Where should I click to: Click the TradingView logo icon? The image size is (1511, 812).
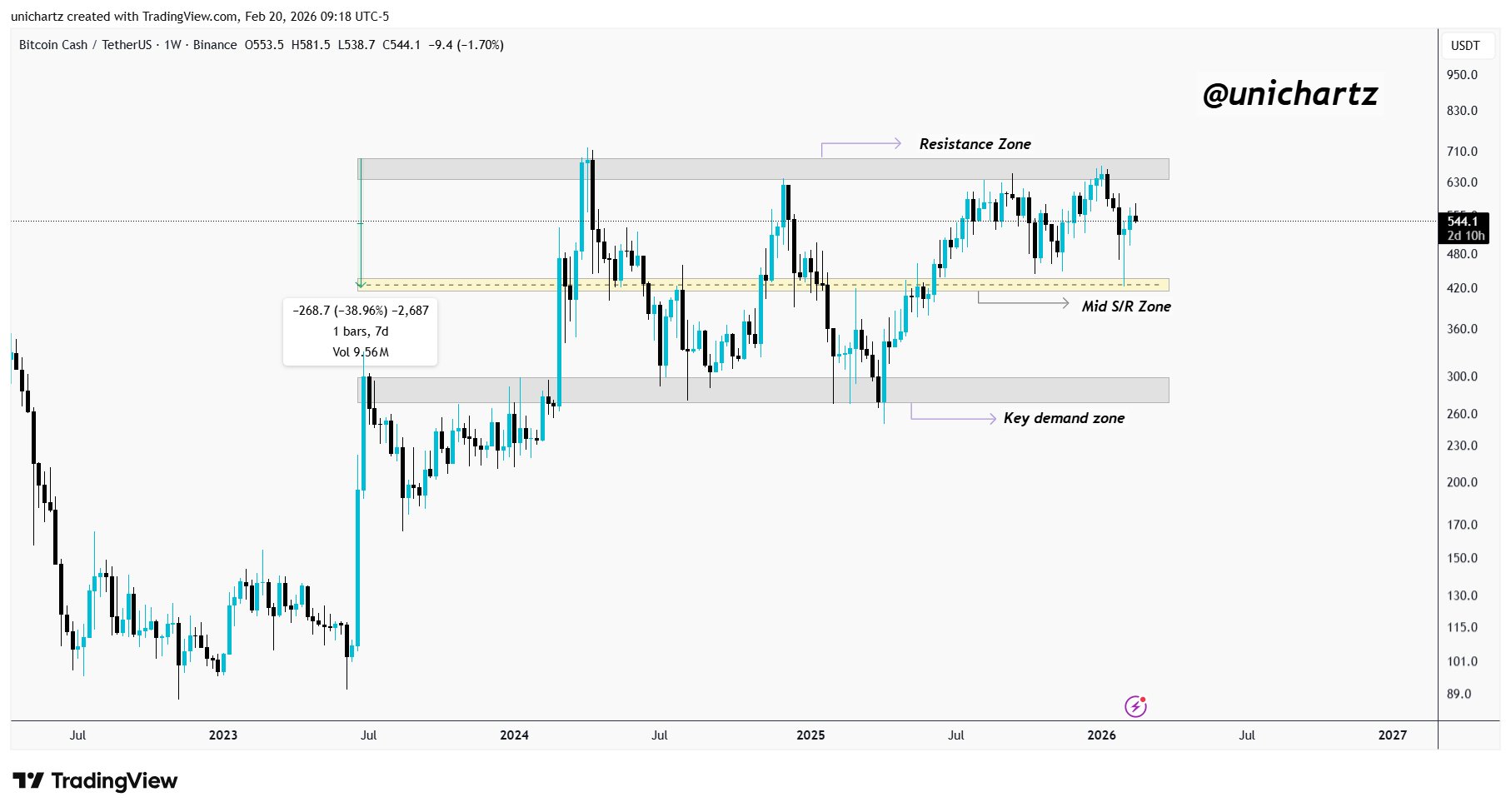(x=28, y=780)
